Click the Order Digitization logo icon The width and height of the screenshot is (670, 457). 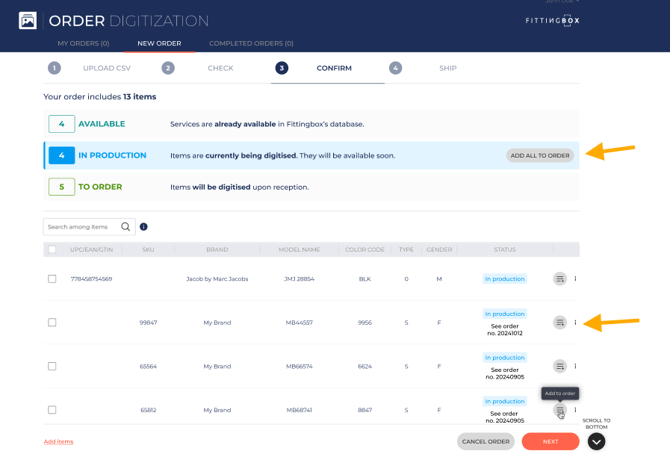click(28, 20)
